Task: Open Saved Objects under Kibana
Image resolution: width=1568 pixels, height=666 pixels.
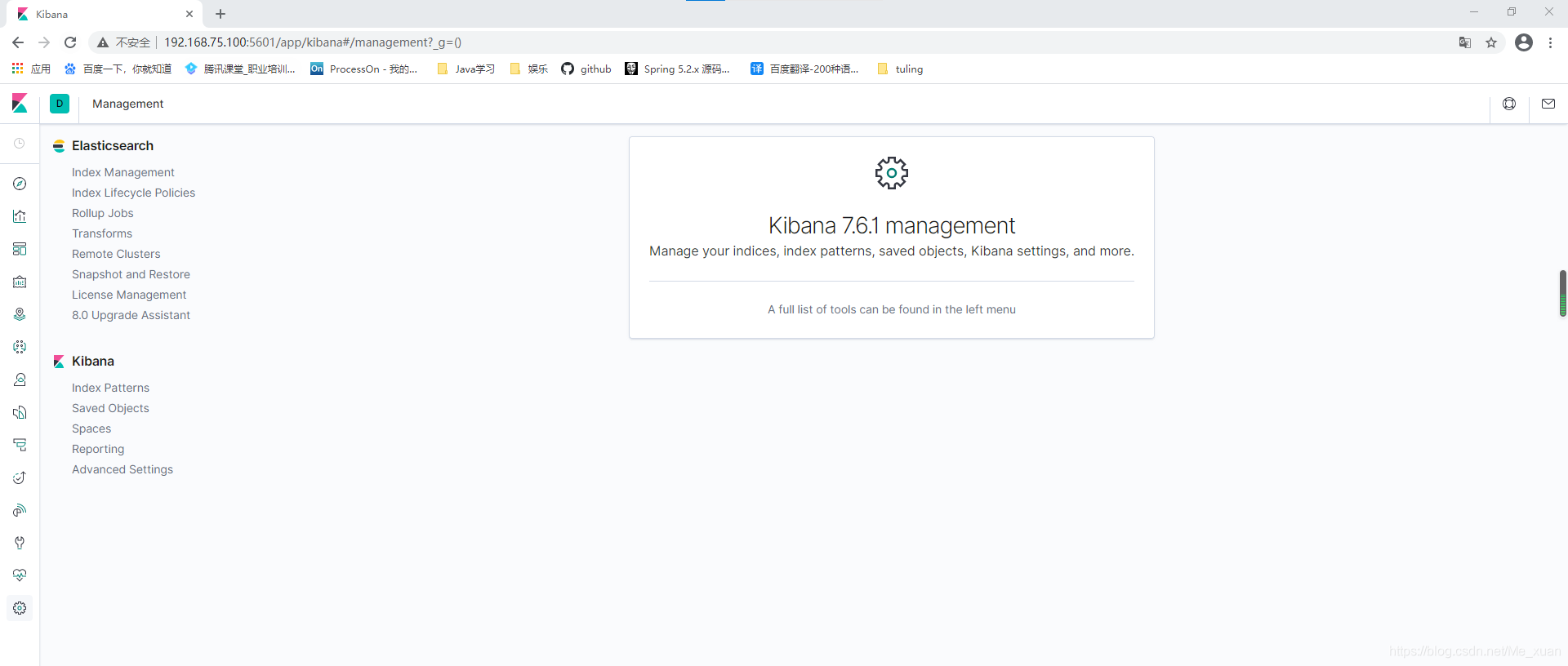Action: (x=110, y=408)
